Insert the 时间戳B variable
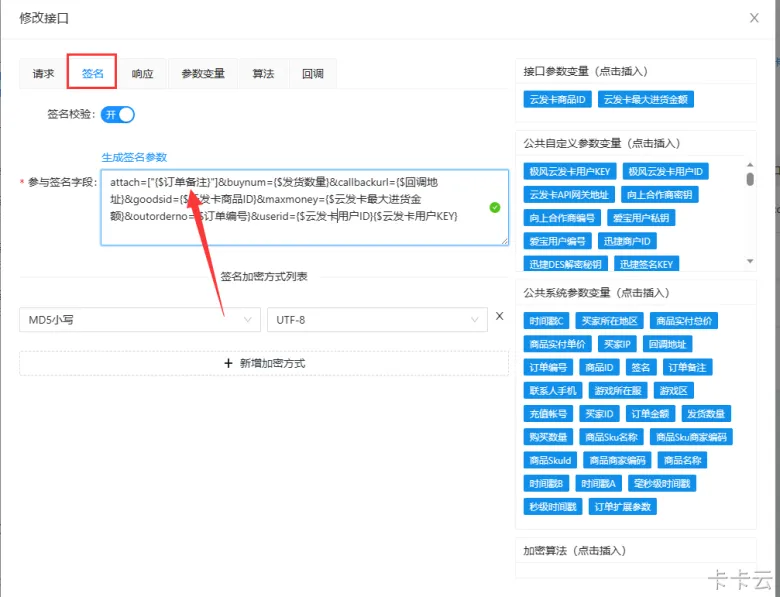 [546, 483]
